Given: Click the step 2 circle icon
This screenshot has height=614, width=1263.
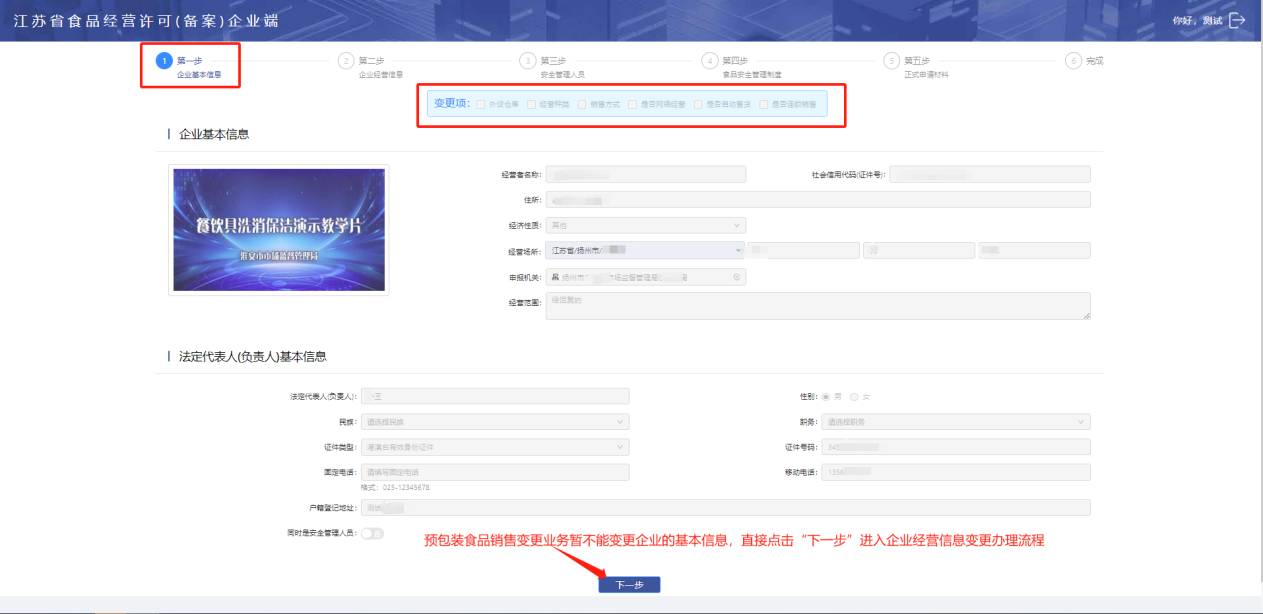Looking at the screenshot, I should click(346, 61).
